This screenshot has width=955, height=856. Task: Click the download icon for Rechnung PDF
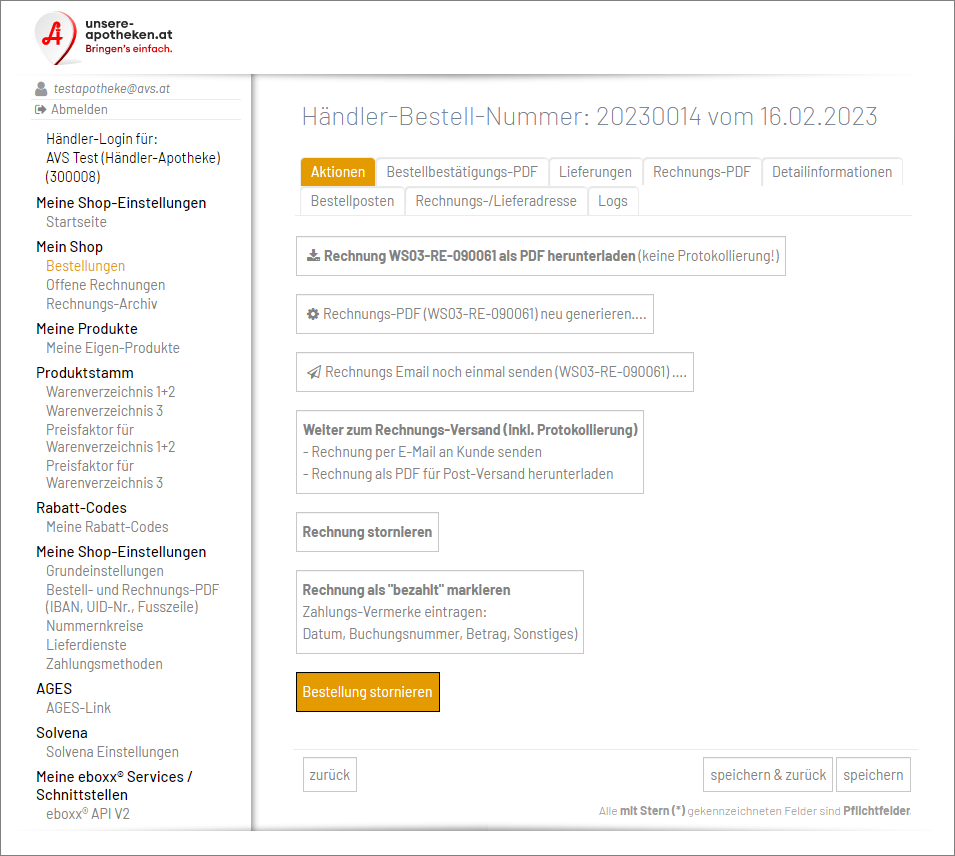tap(312, 256)
